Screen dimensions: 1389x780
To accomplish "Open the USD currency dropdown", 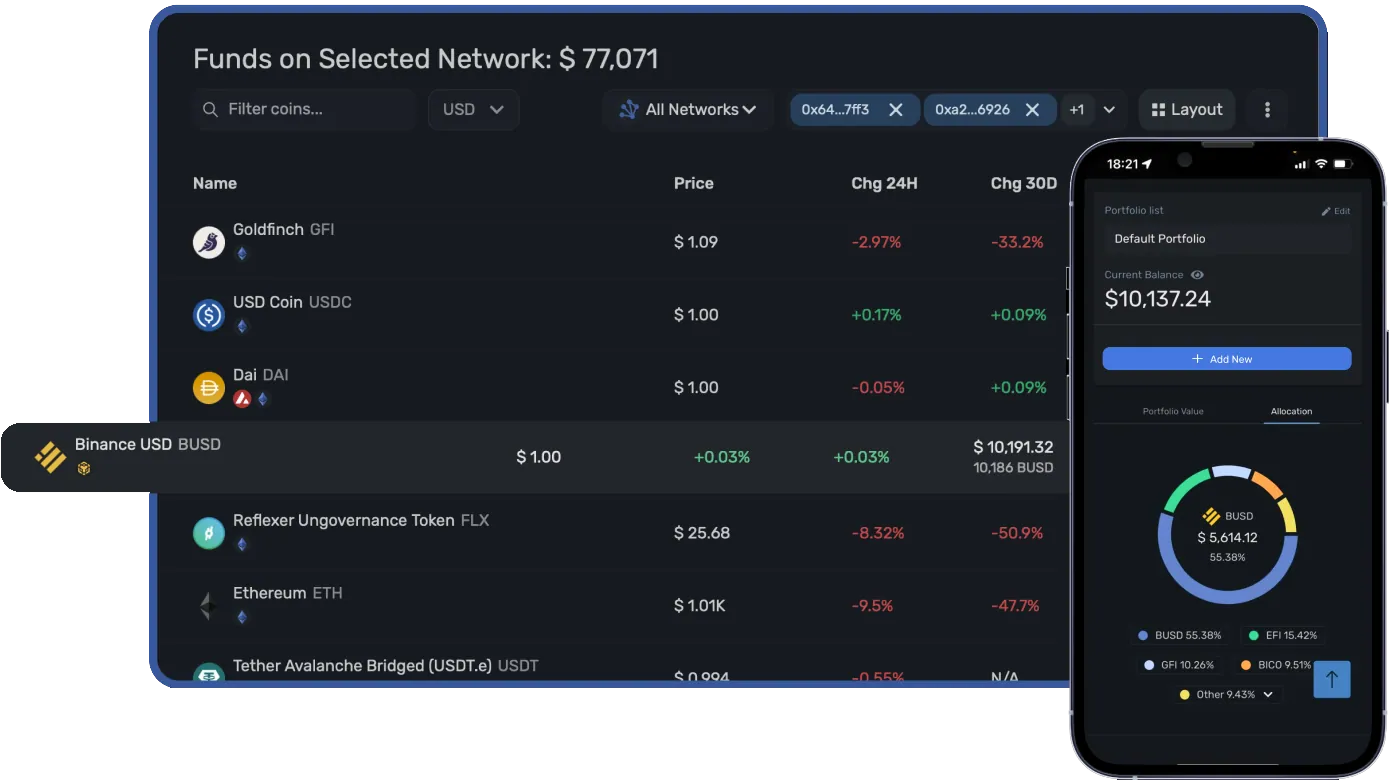I will coord(473,110).
